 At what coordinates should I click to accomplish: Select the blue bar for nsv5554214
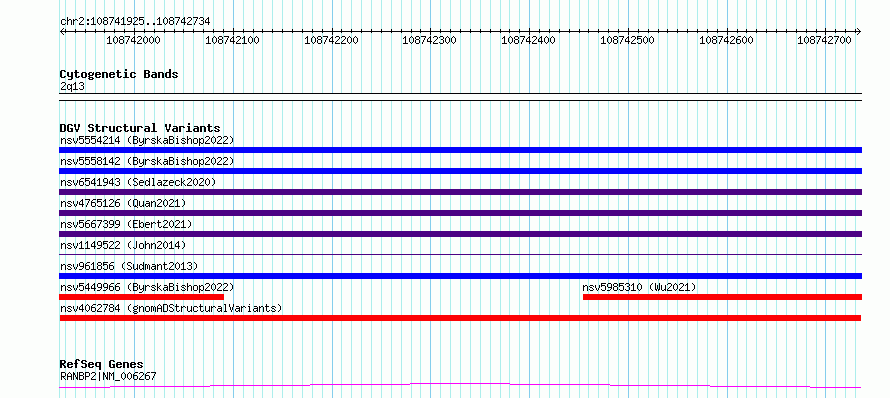[460, 150]
